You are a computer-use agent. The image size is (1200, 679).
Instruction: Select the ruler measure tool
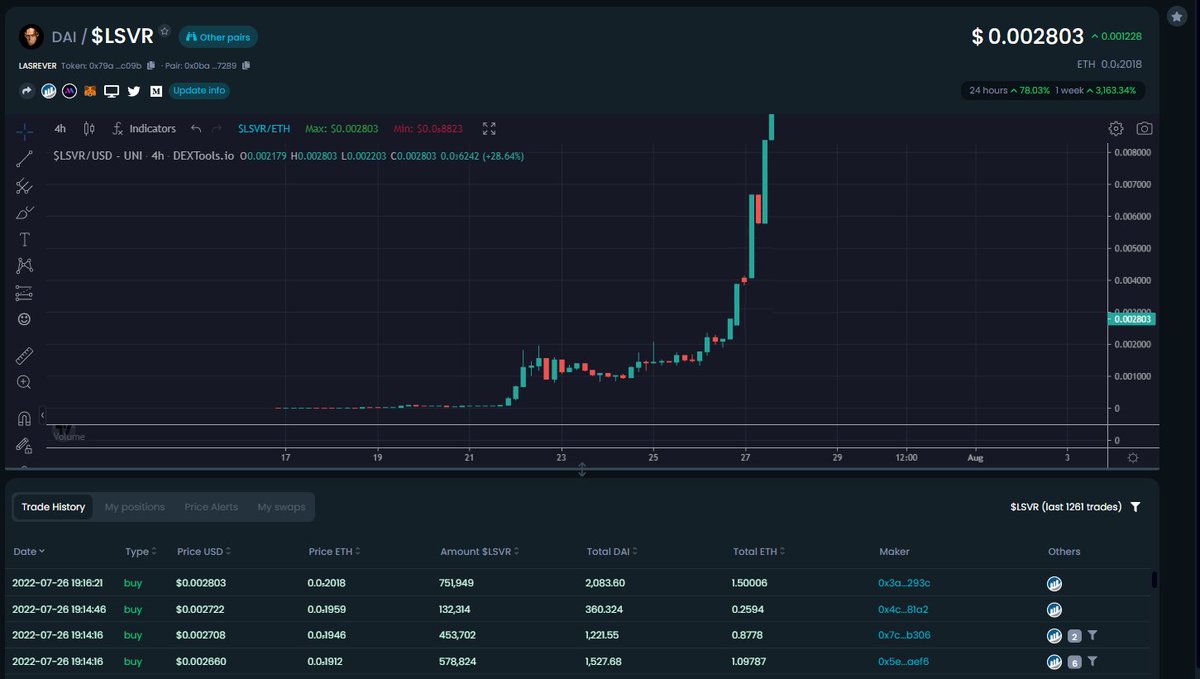coord(25,356)
